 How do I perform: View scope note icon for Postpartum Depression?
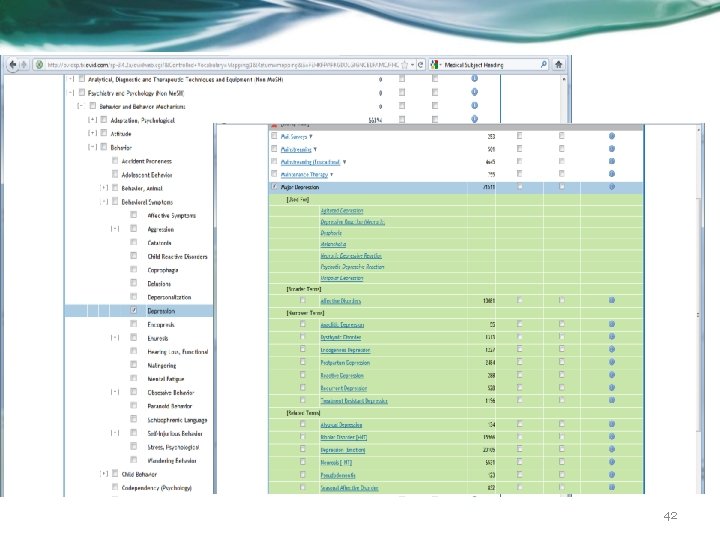(x=612, y=362)
